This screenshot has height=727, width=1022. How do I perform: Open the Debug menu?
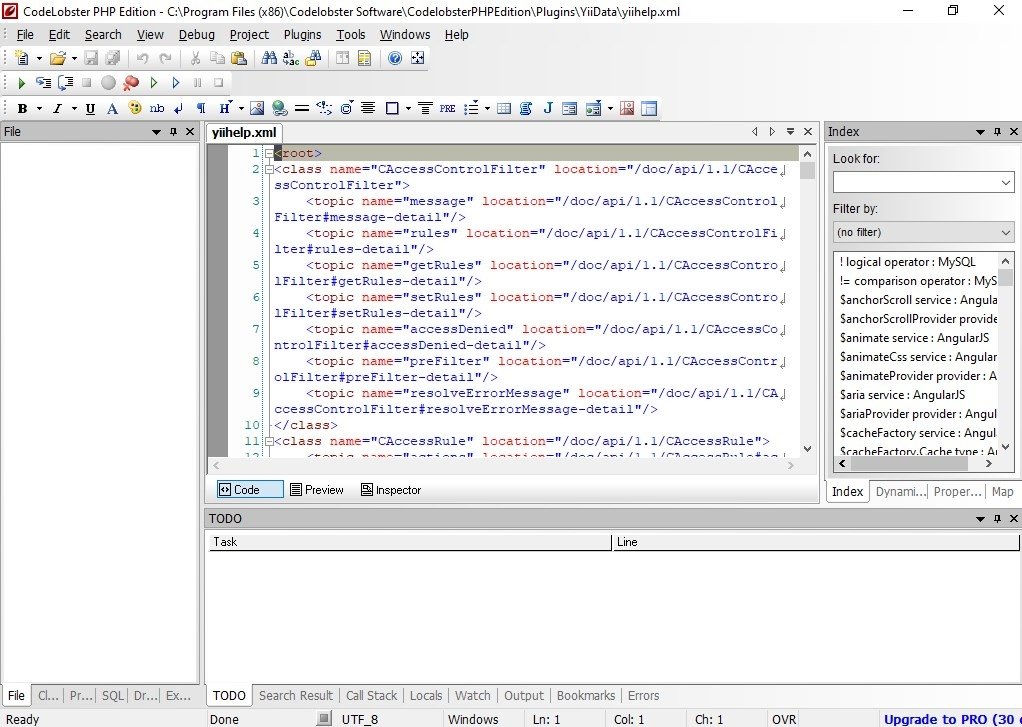pyautogui.click(x=196, y=35)
